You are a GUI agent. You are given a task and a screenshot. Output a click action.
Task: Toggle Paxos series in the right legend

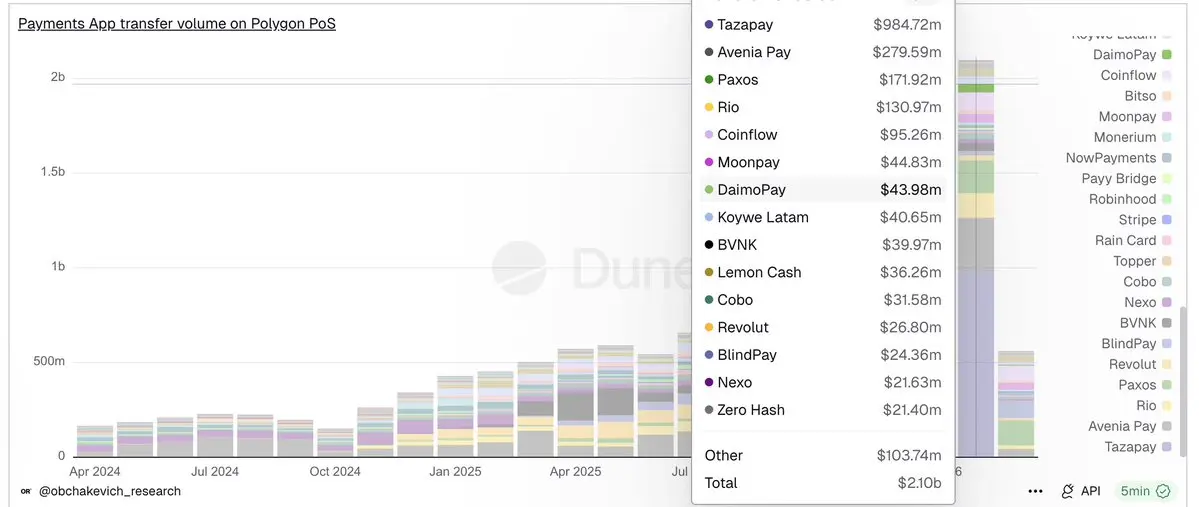click(x=1145, y=385)
